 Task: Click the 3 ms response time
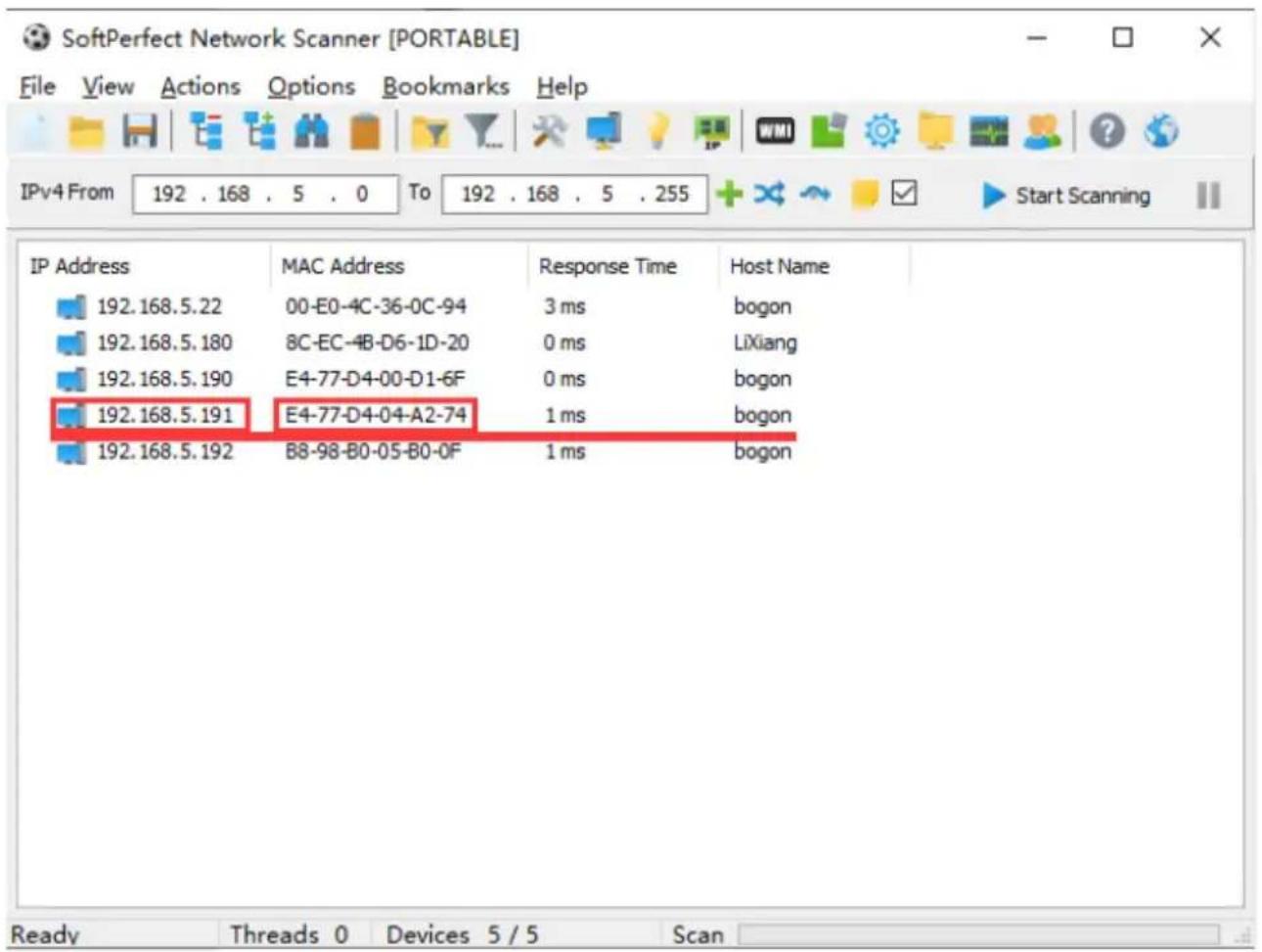564,306
